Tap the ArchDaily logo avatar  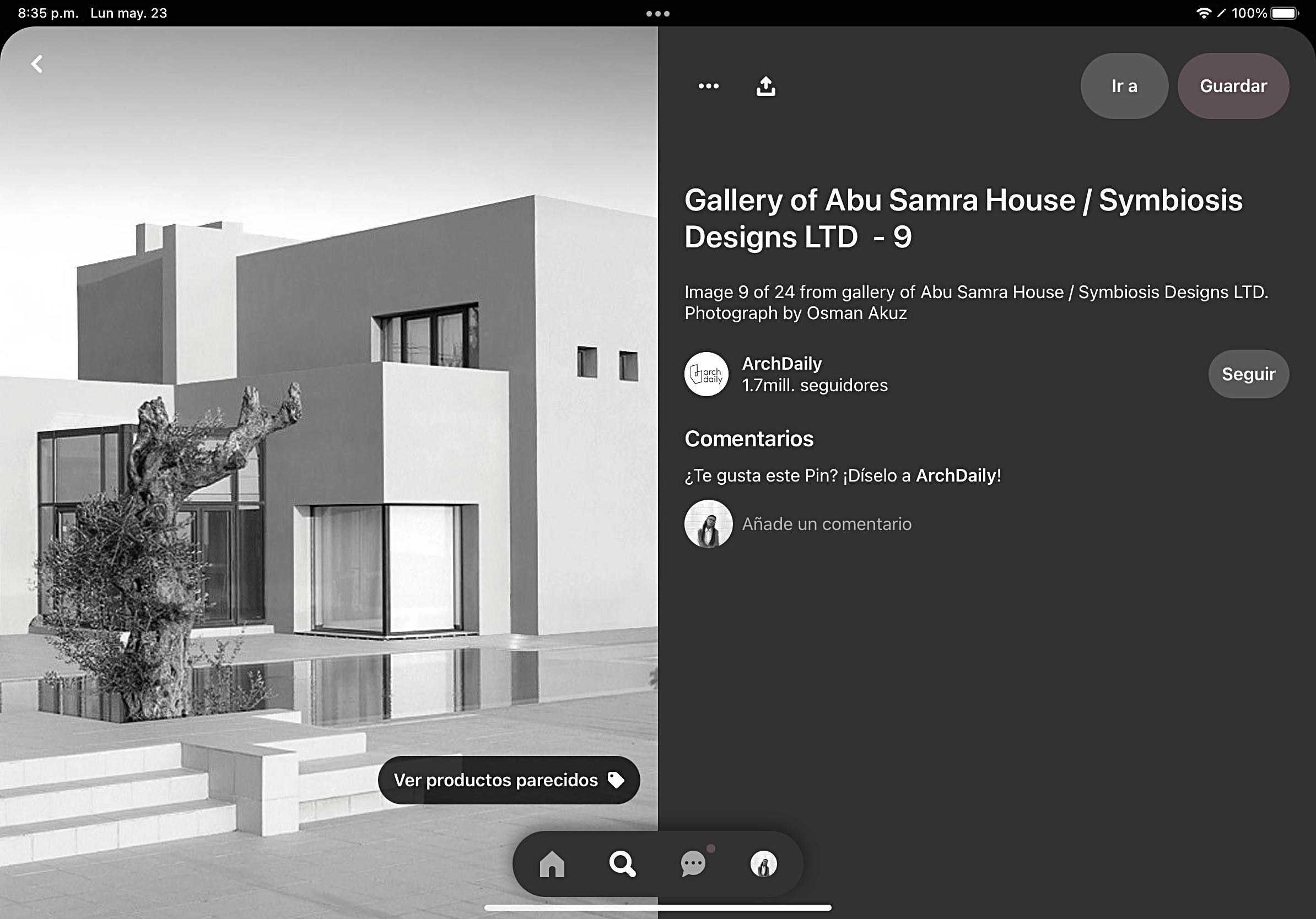pos(706,374)
